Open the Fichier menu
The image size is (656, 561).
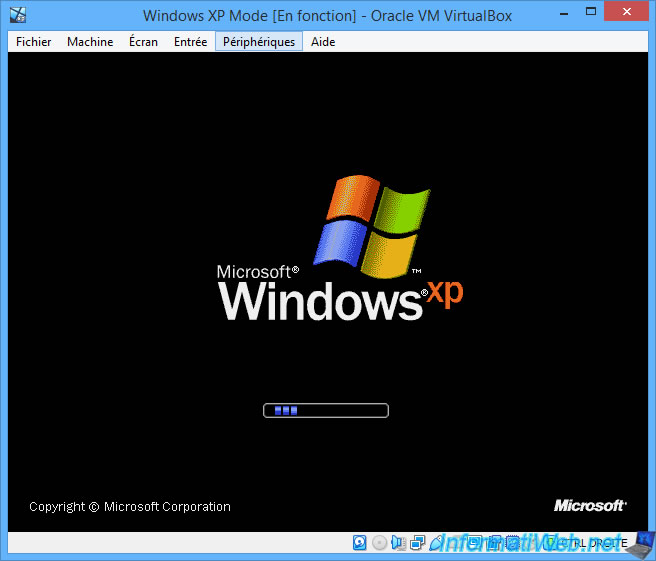pos(33,42)
